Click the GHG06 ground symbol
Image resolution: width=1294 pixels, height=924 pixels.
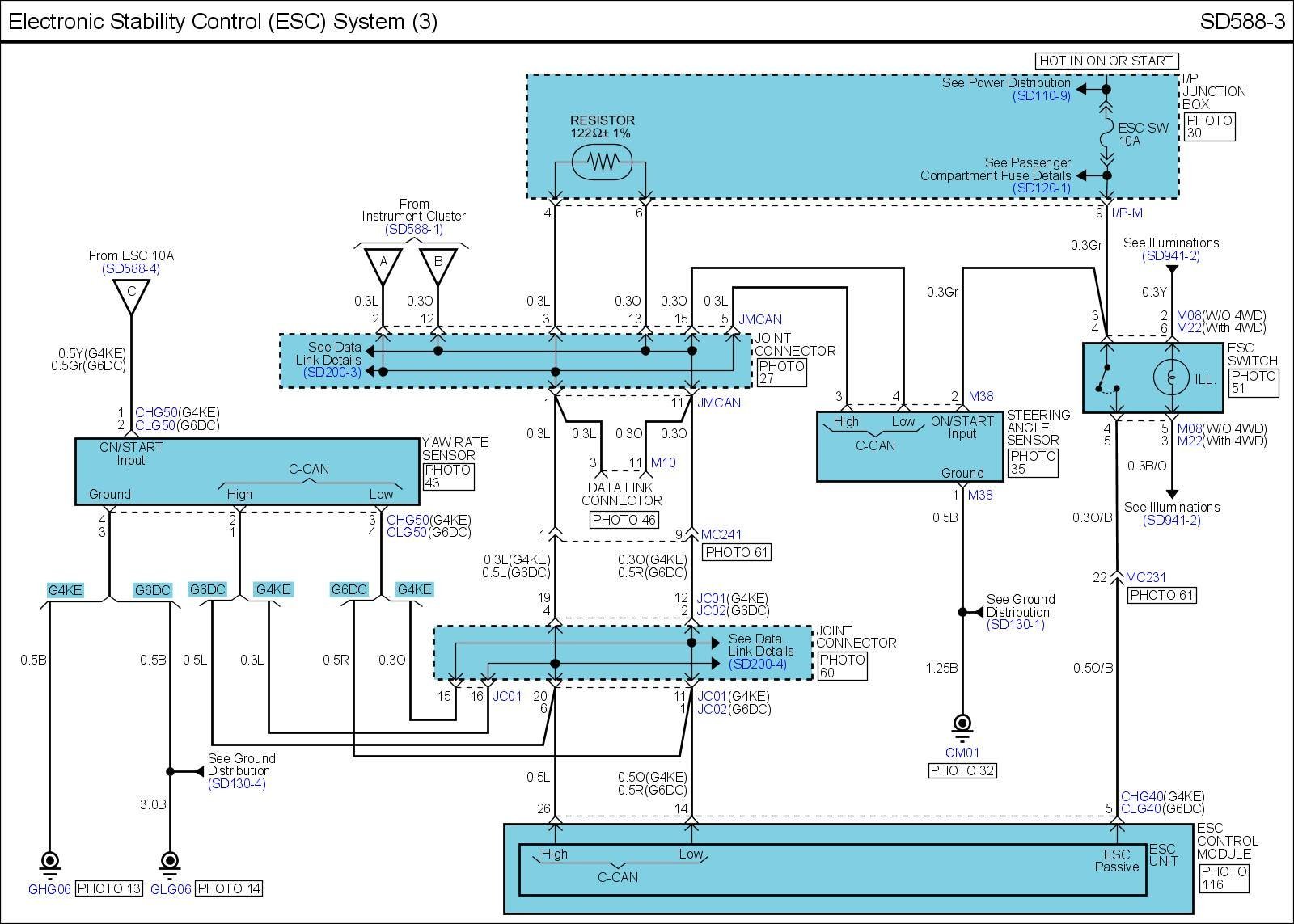tap(50, 863)
